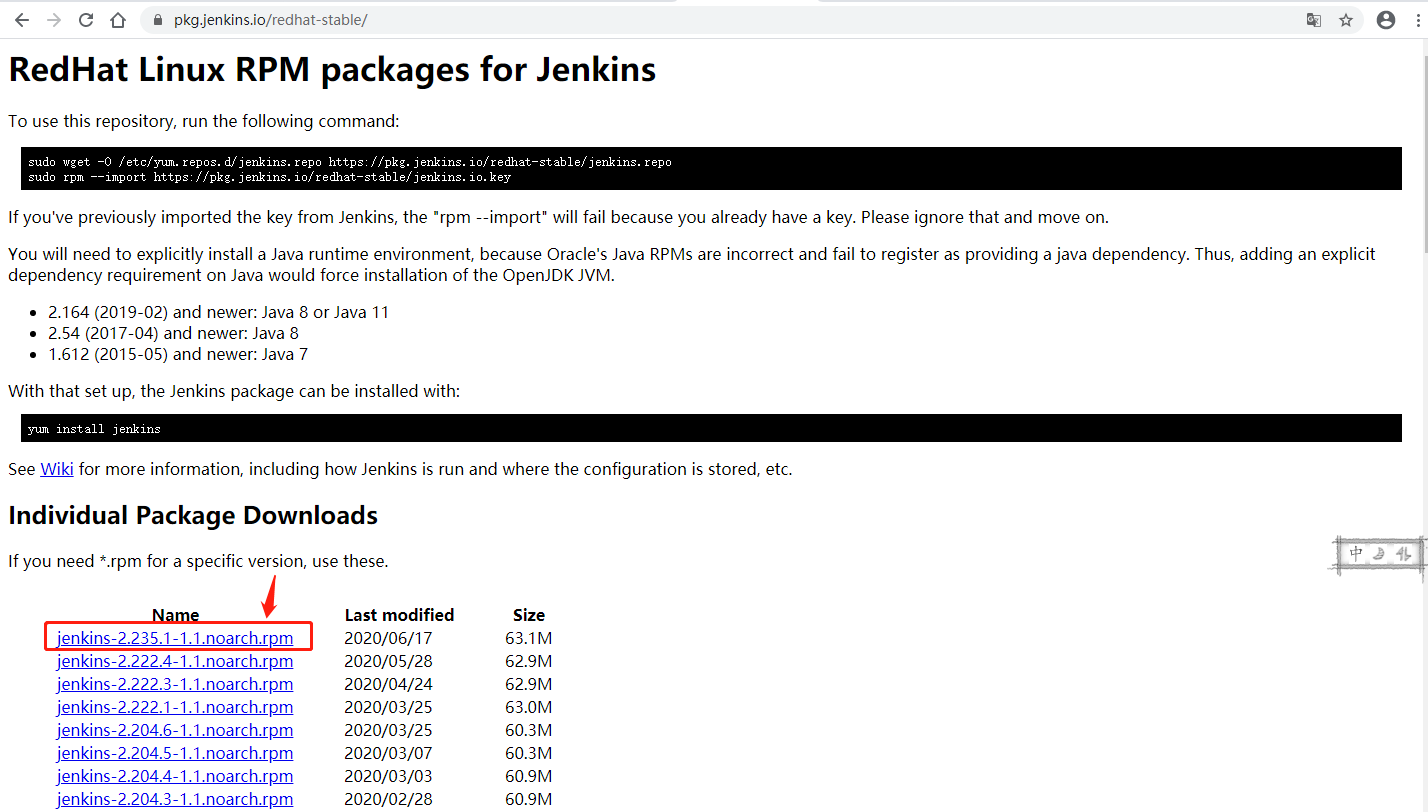Open the Translate this page icon
This screenshot has width=1428, height=812.
[1314, 20]
